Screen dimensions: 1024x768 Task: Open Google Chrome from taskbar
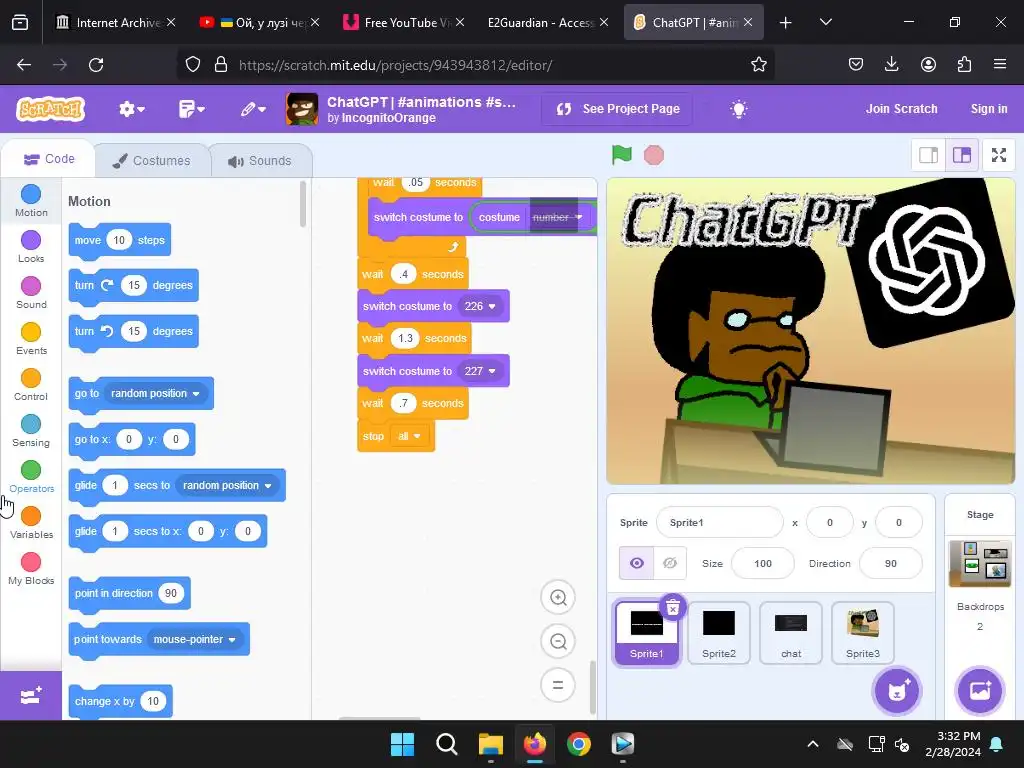579,744
